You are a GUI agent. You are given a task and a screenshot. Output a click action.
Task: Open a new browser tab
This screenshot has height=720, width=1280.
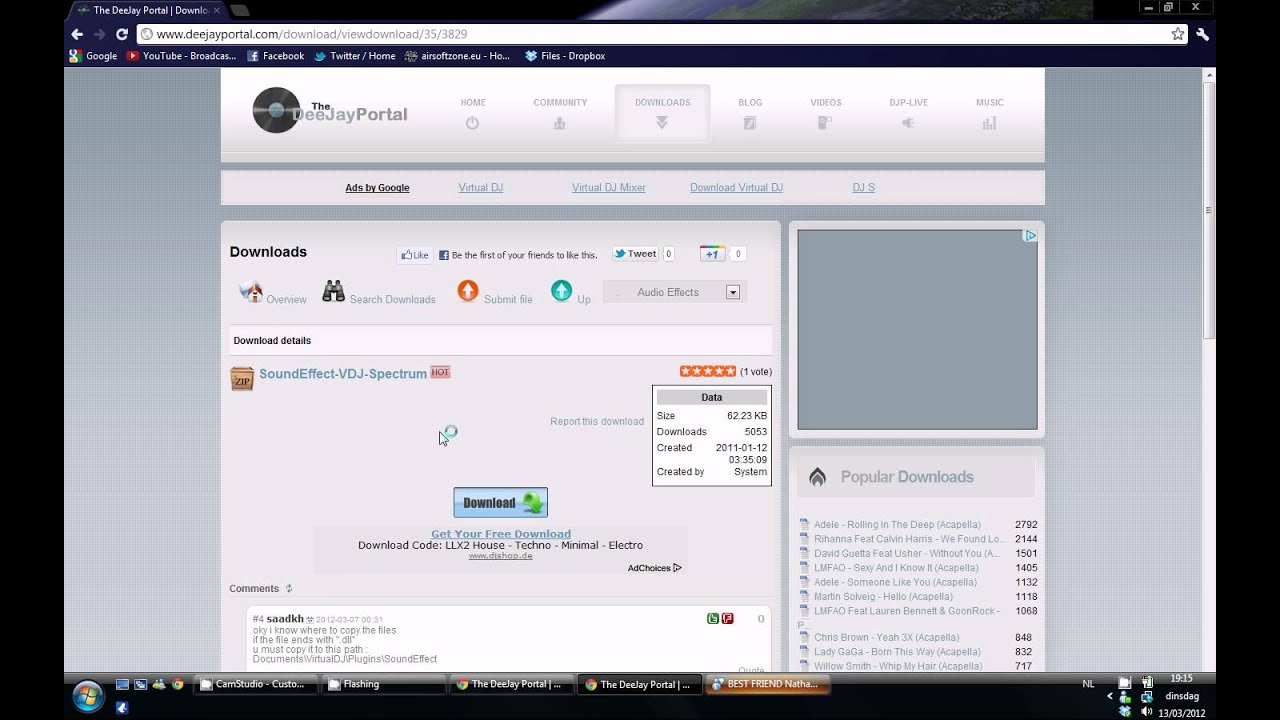tap(240, 10)
